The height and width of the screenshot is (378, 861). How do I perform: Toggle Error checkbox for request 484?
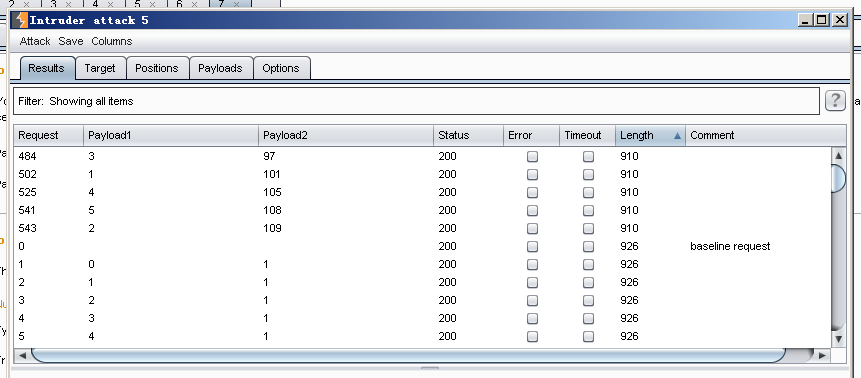click(532, 157)
